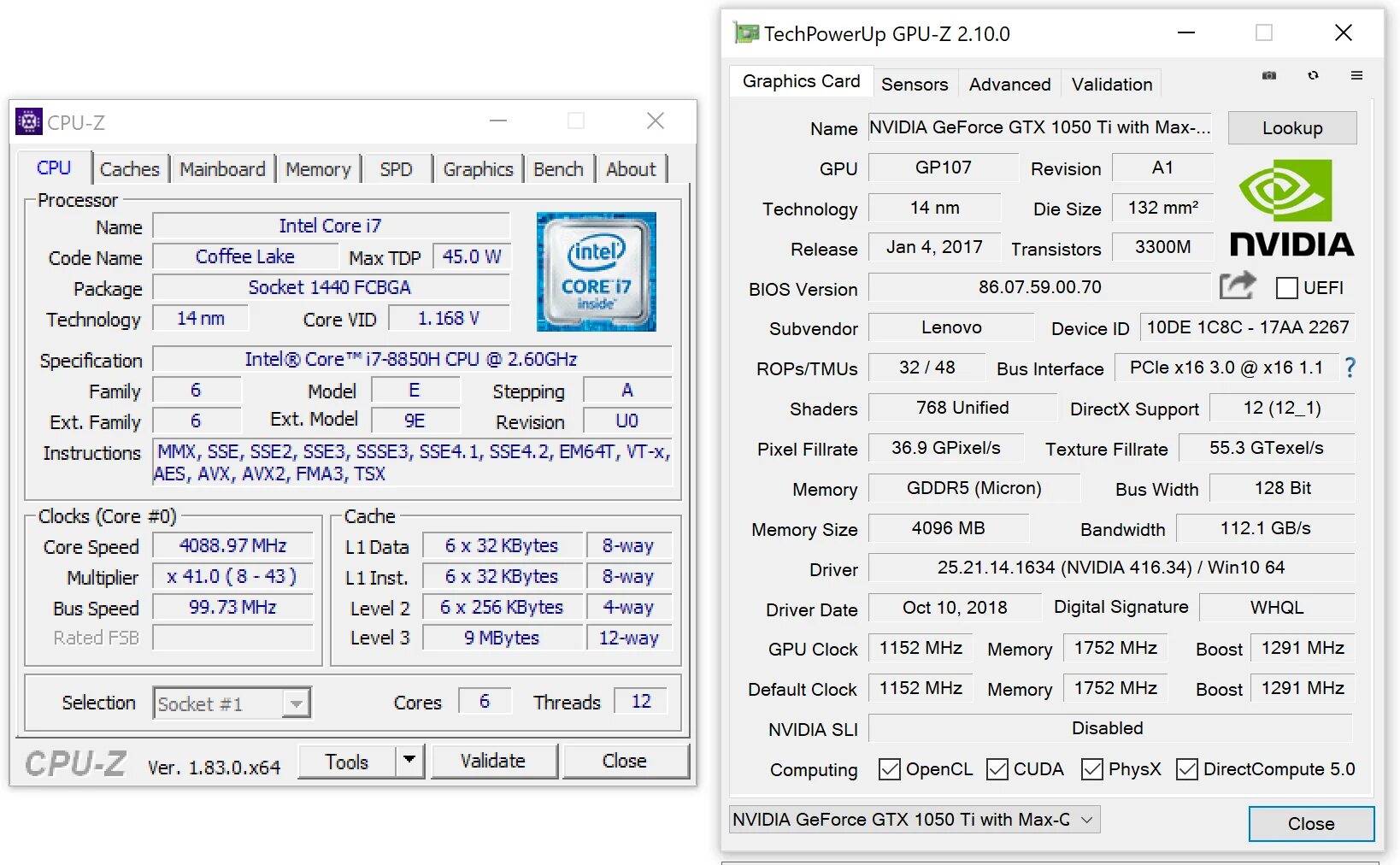Select the Graphics Card tab in GPU-Z
This screenshot has width=1400, height=865.
point(802,81)
